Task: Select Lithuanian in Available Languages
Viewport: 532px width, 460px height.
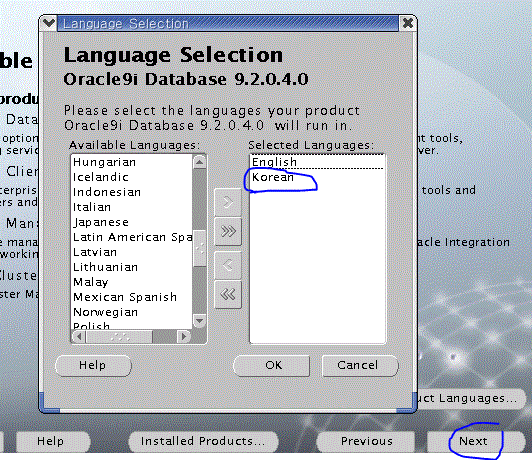Action: 132,267
